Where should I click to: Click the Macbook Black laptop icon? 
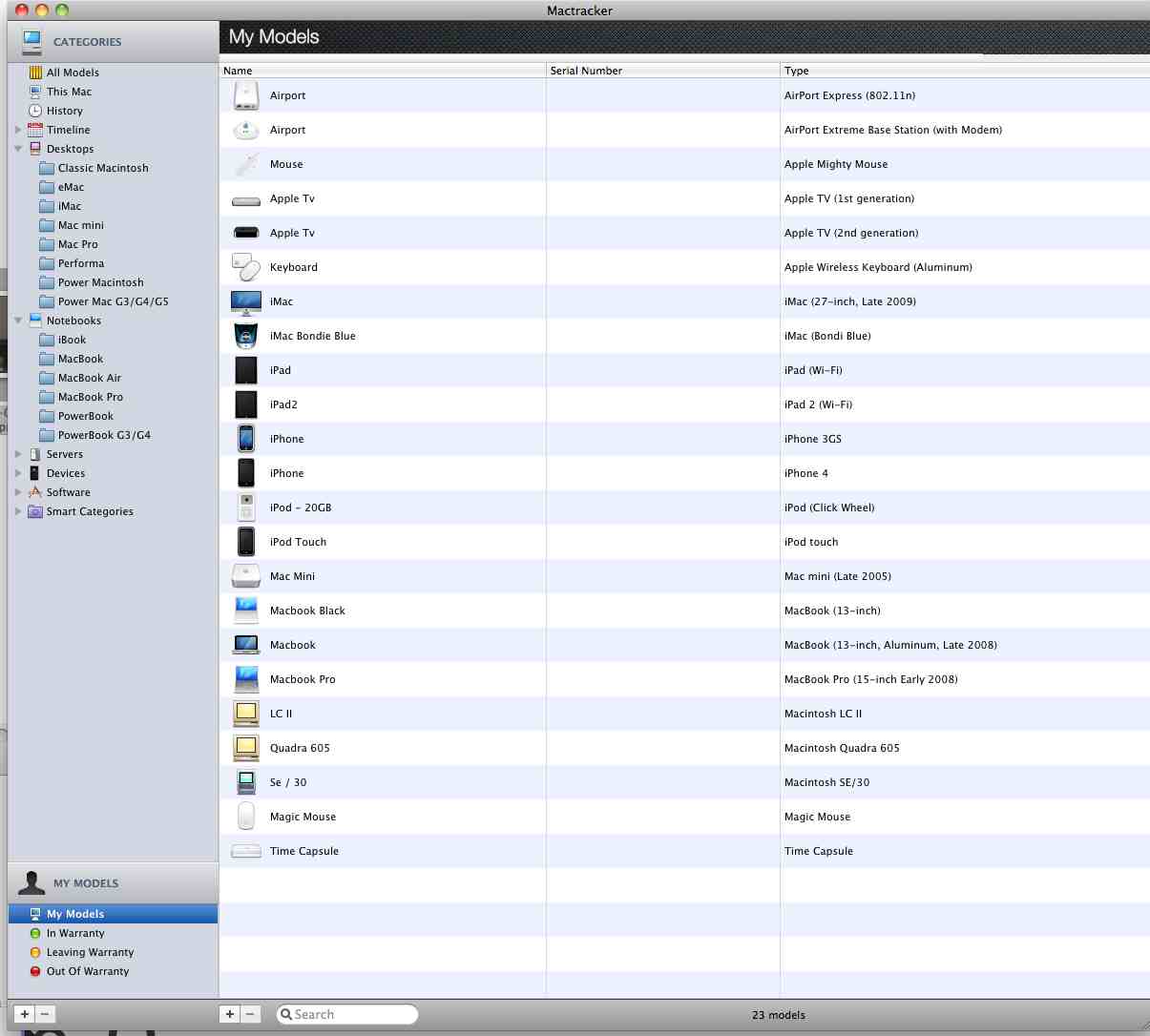(246, 611)
